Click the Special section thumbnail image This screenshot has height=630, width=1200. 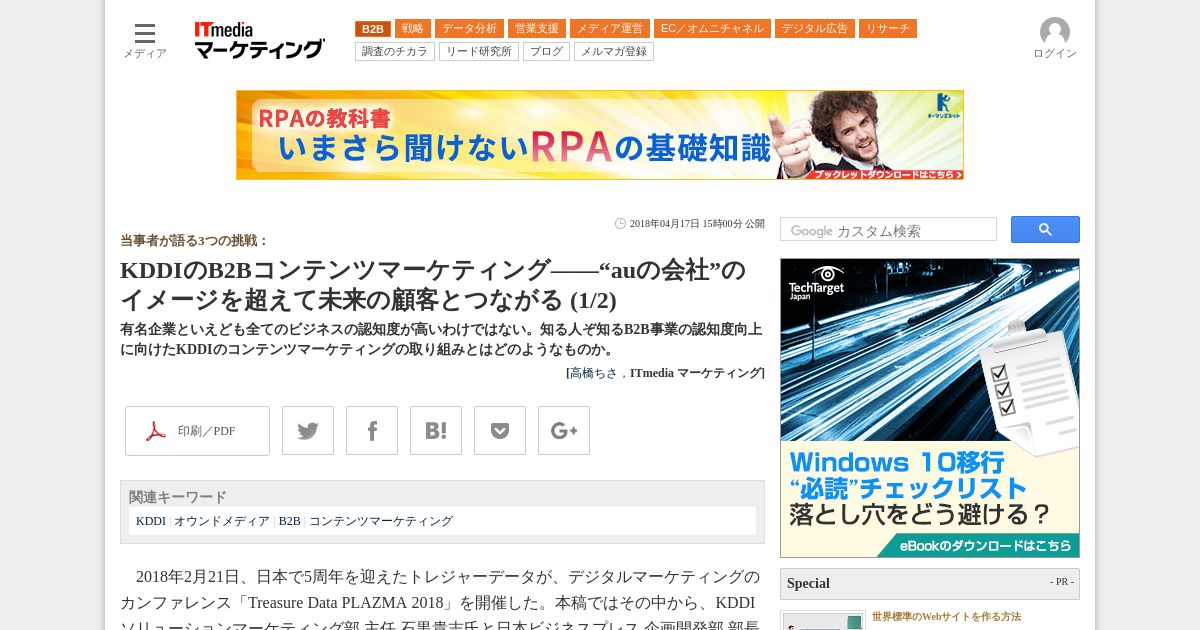tap(823, 621)
